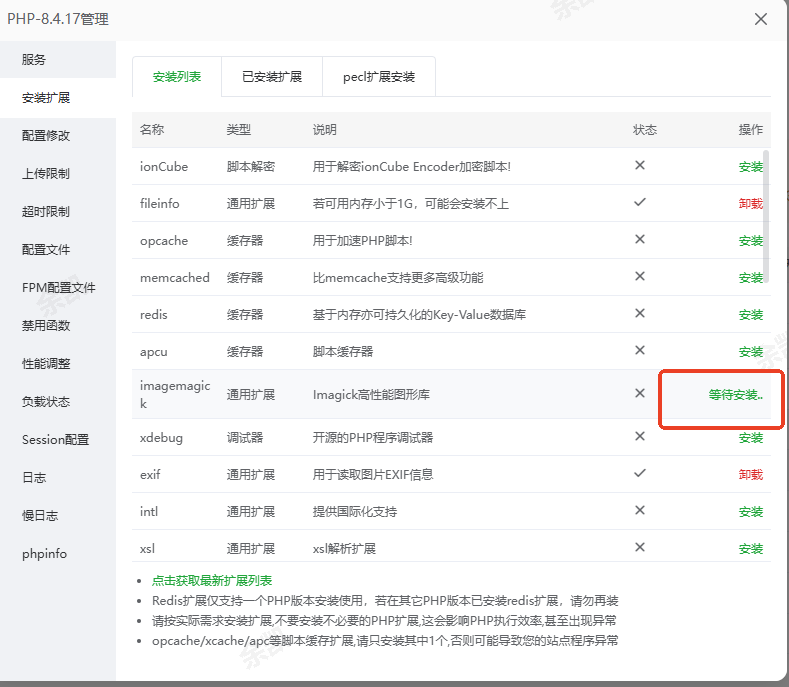The height and width of the screenshot is (687, 789).
Task: Click the 调试器 type cell
Action: [245, 437]
